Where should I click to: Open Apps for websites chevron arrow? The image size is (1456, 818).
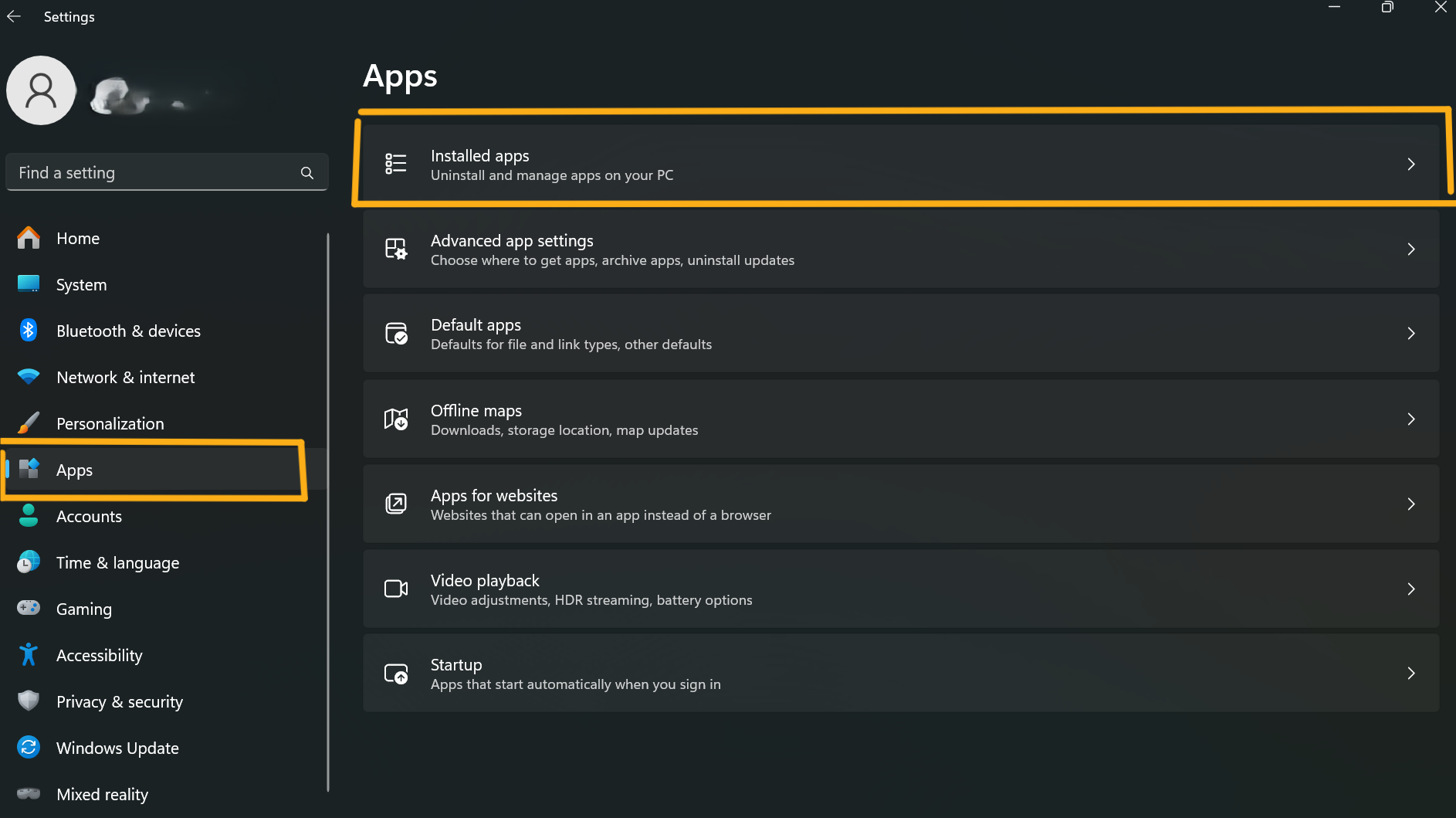1410,504
